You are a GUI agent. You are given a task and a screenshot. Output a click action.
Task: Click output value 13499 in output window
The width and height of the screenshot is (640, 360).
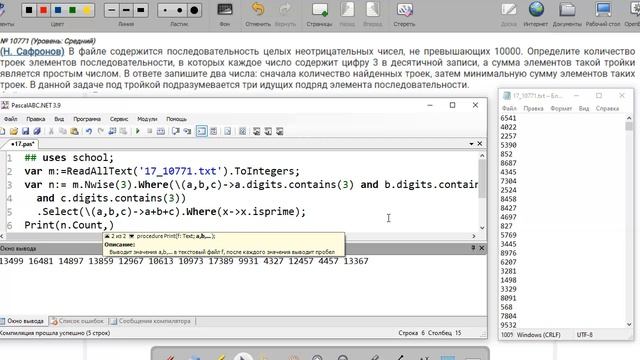click(x=11, y=261)
